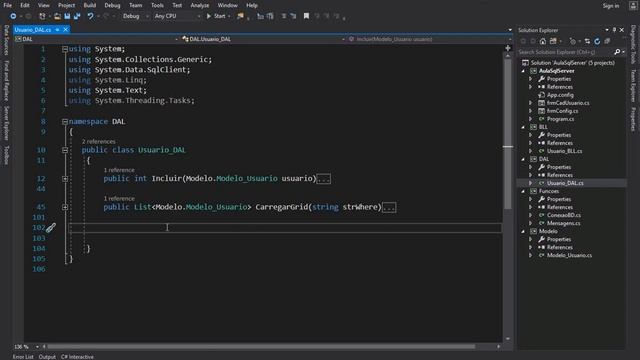This screenshot has width=640, height=360.
Task: Click 1 reference link above CarregarGrid method
Action: [x=119, y=199]
